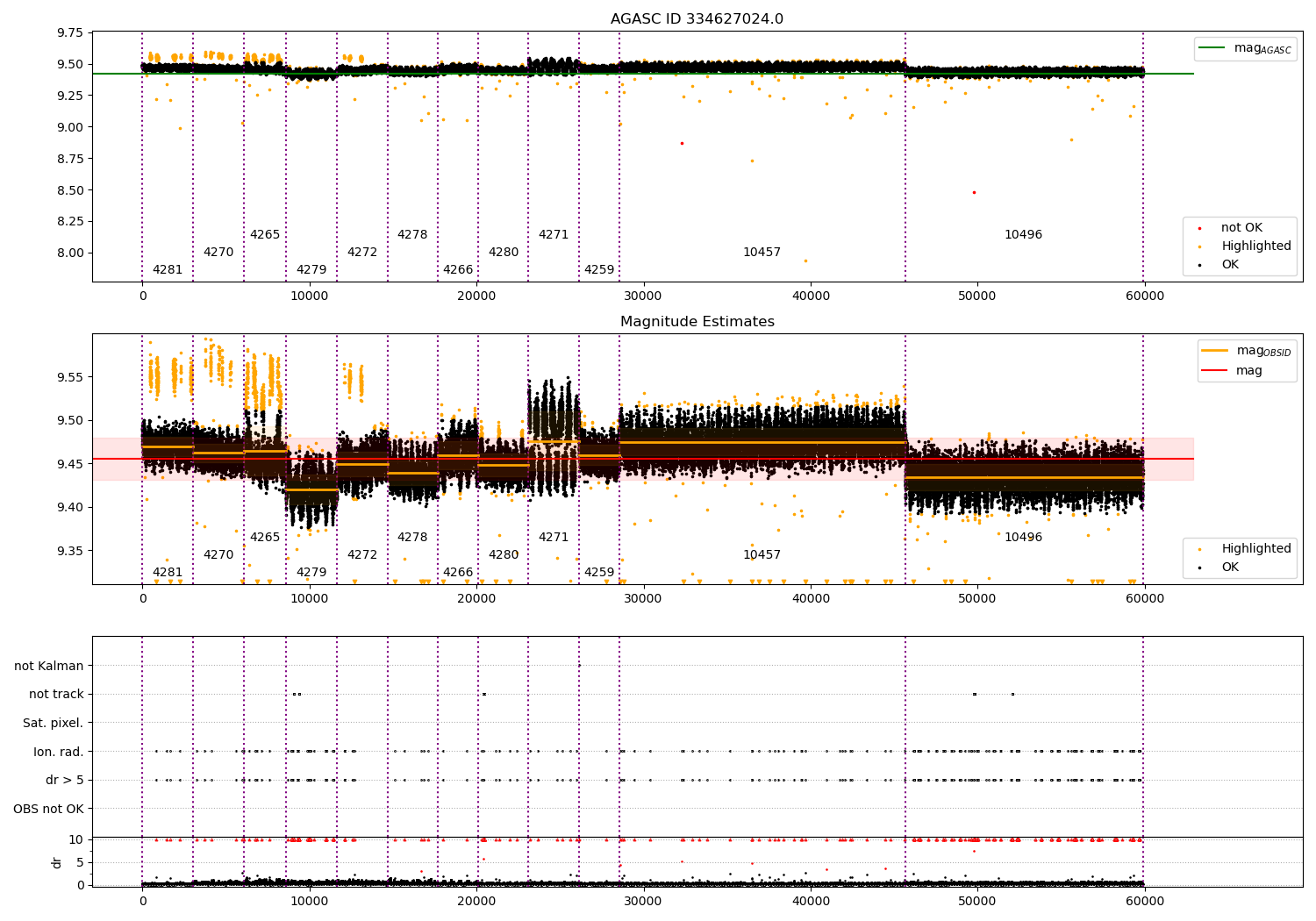Click OBSID label 4278 in AGASC ID plot
Image resolution: width=1316 pixels, height=921 pixels.
[x=412, y=235]
